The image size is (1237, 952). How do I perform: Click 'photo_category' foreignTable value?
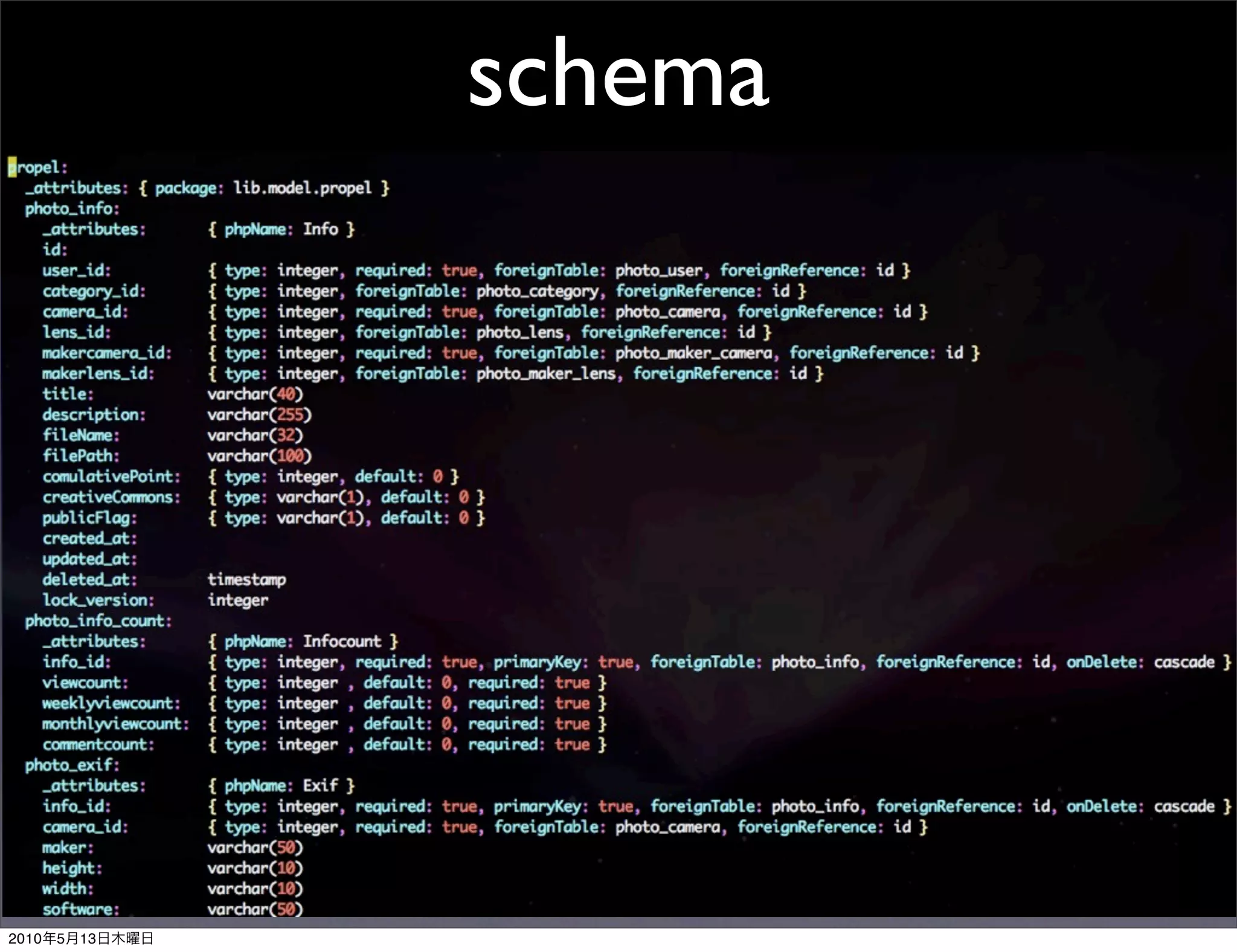point(537,291)
